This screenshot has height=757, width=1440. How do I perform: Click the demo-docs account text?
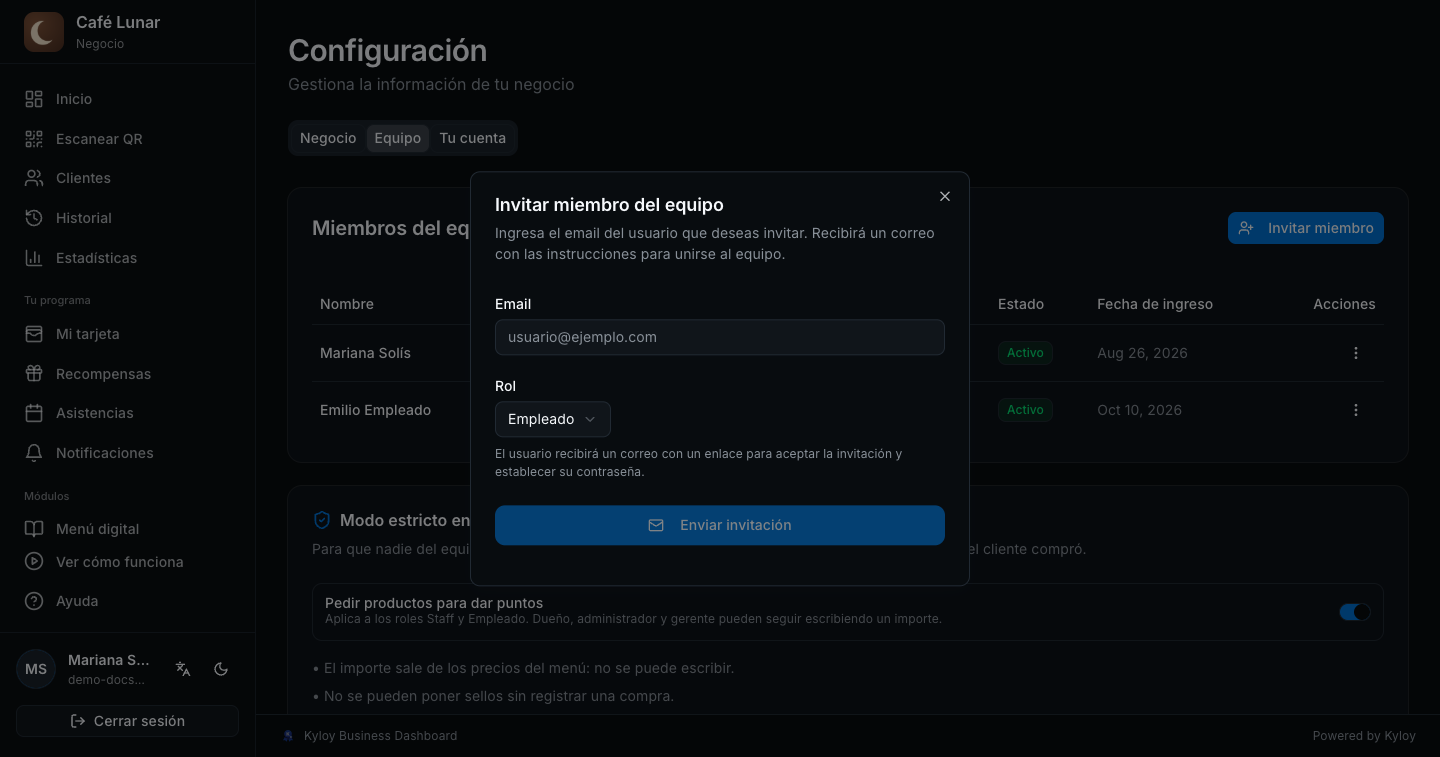[106, 680]
